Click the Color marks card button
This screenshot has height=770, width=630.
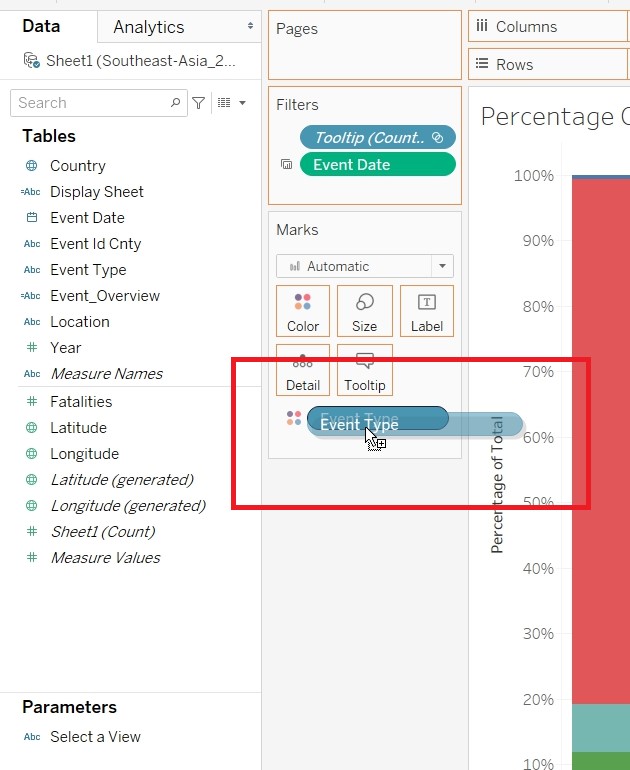coord(302,311)
